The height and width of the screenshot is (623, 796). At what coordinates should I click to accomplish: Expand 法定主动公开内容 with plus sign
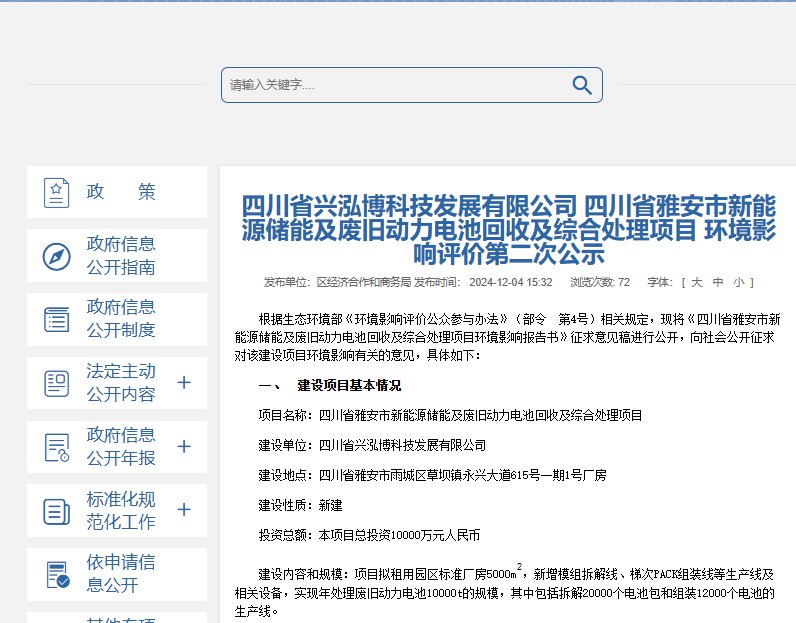point(184,382)
